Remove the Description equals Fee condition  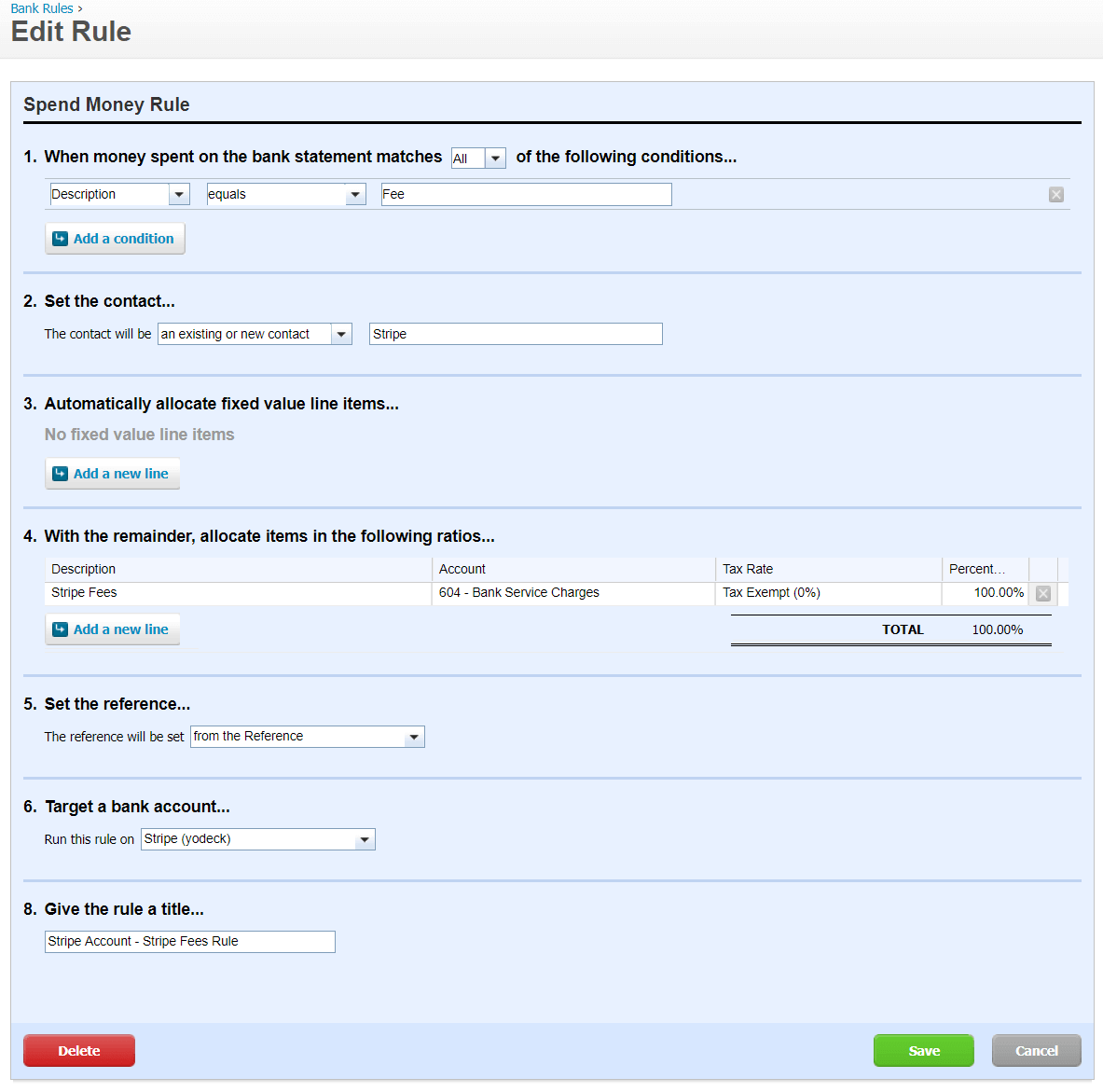click(1055, 194)
